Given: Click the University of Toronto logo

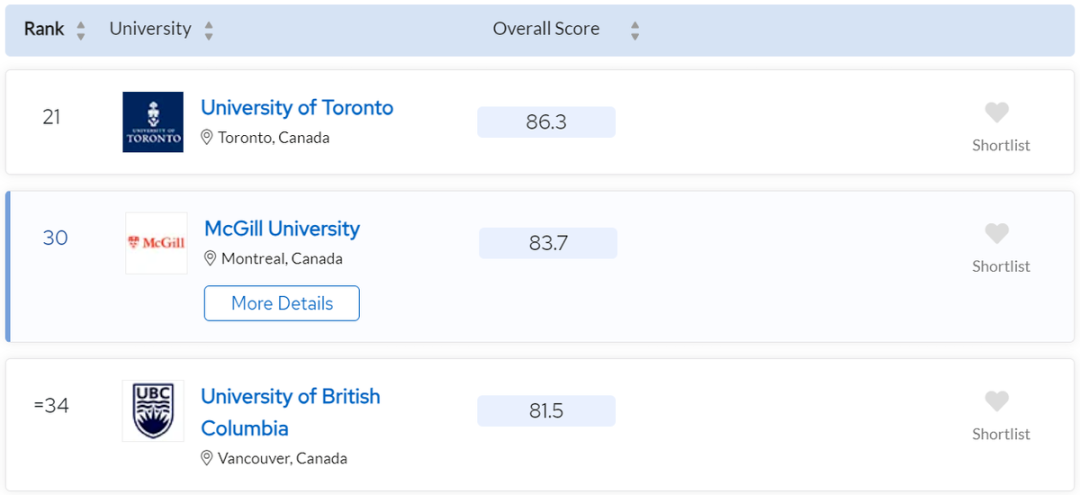Looking at the screenshot, I should 153,122.
